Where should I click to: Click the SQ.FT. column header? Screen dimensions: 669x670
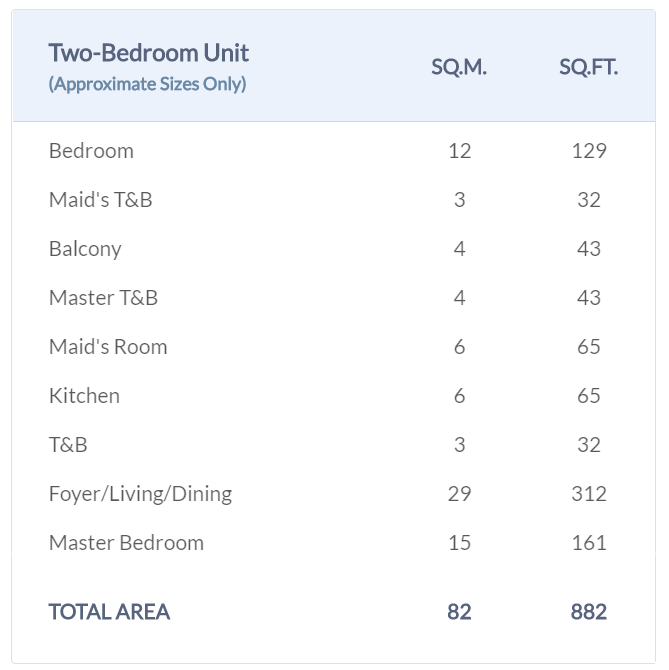(x=588, y=68)
